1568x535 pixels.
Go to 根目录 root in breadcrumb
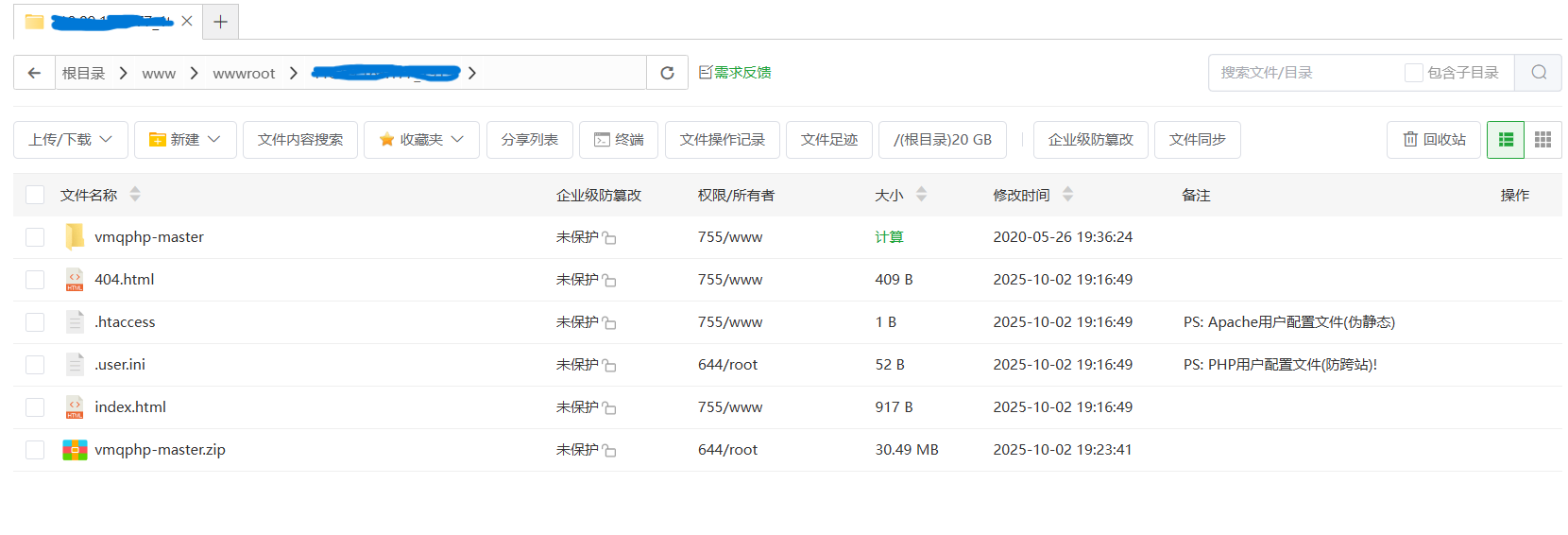click(83, 73)
